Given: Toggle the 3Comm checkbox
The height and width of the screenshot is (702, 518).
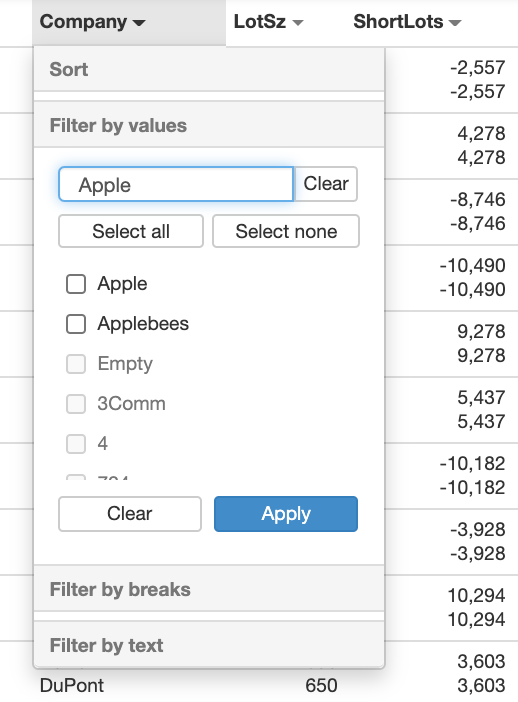Looking at the screenshot, I should coord(76,404).
